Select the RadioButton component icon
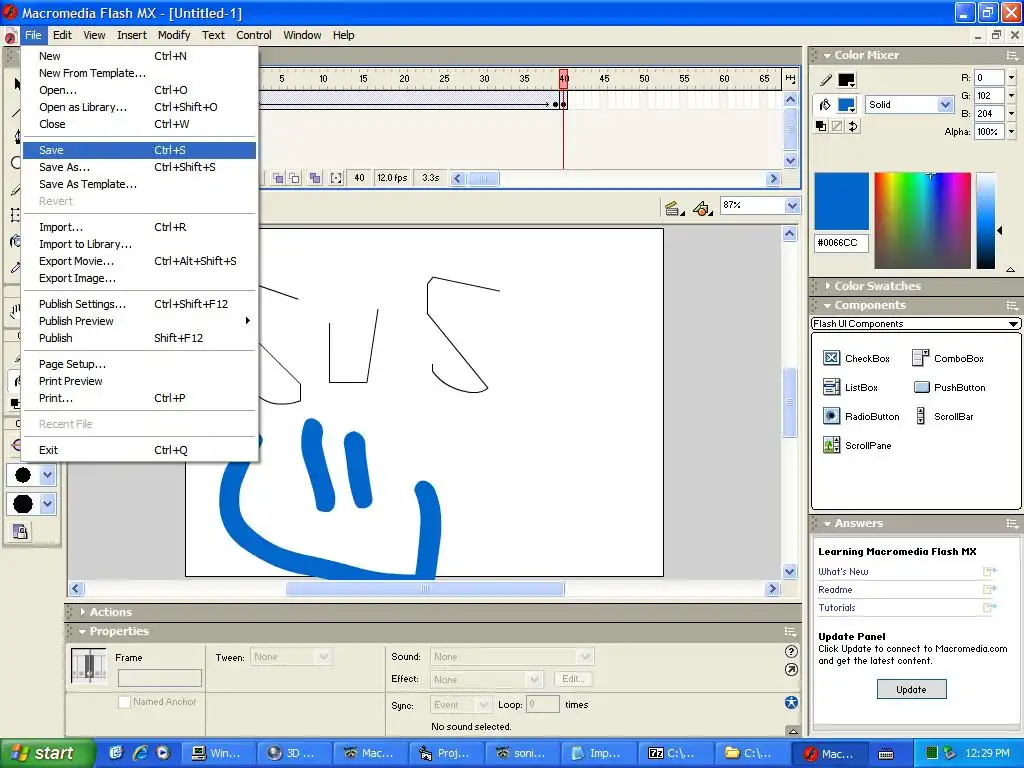The height and width of the screenshot is (768, 1024). click(831, 416)
